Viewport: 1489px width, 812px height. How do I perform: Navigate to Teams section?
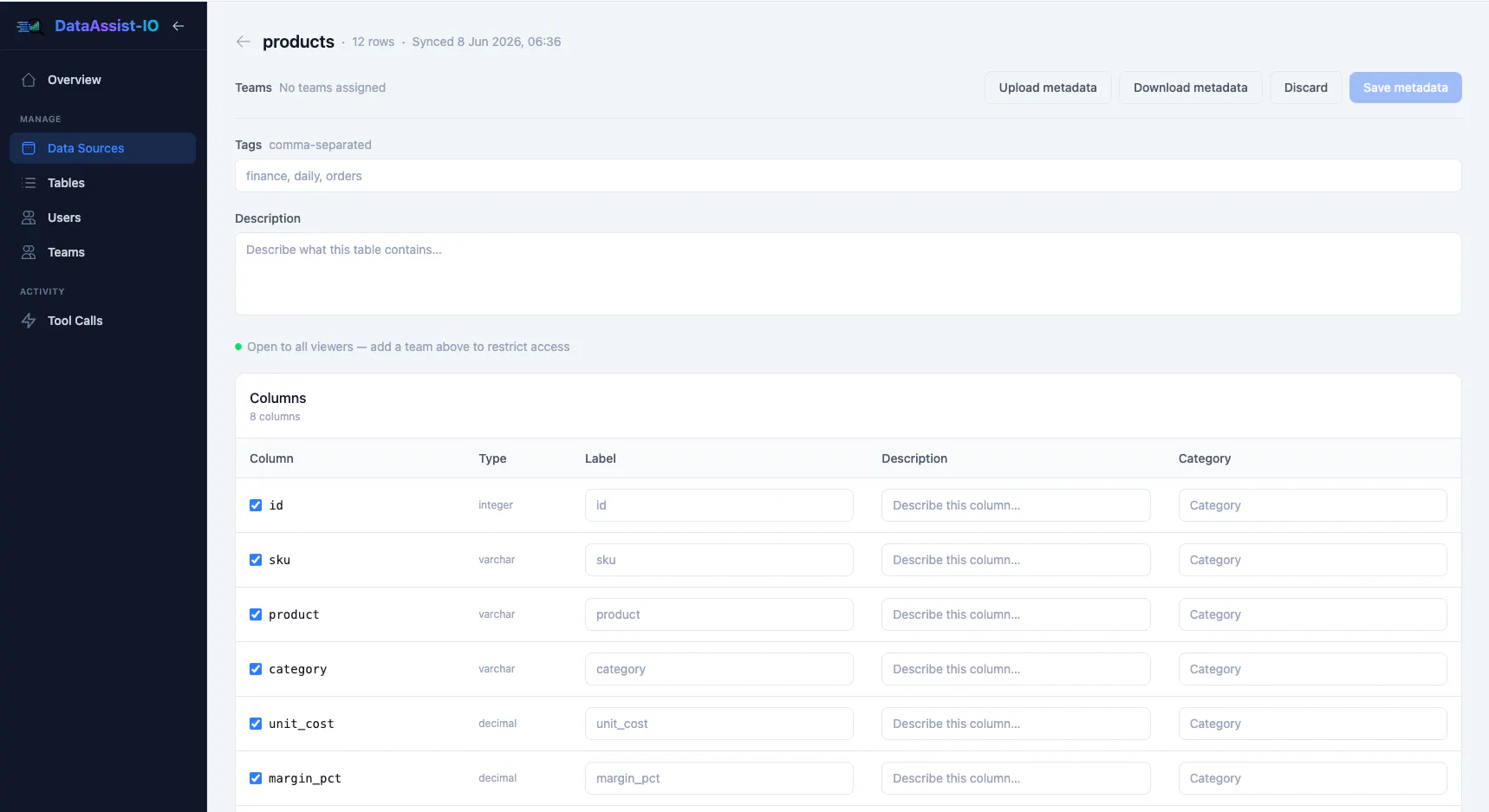(102, 252)
